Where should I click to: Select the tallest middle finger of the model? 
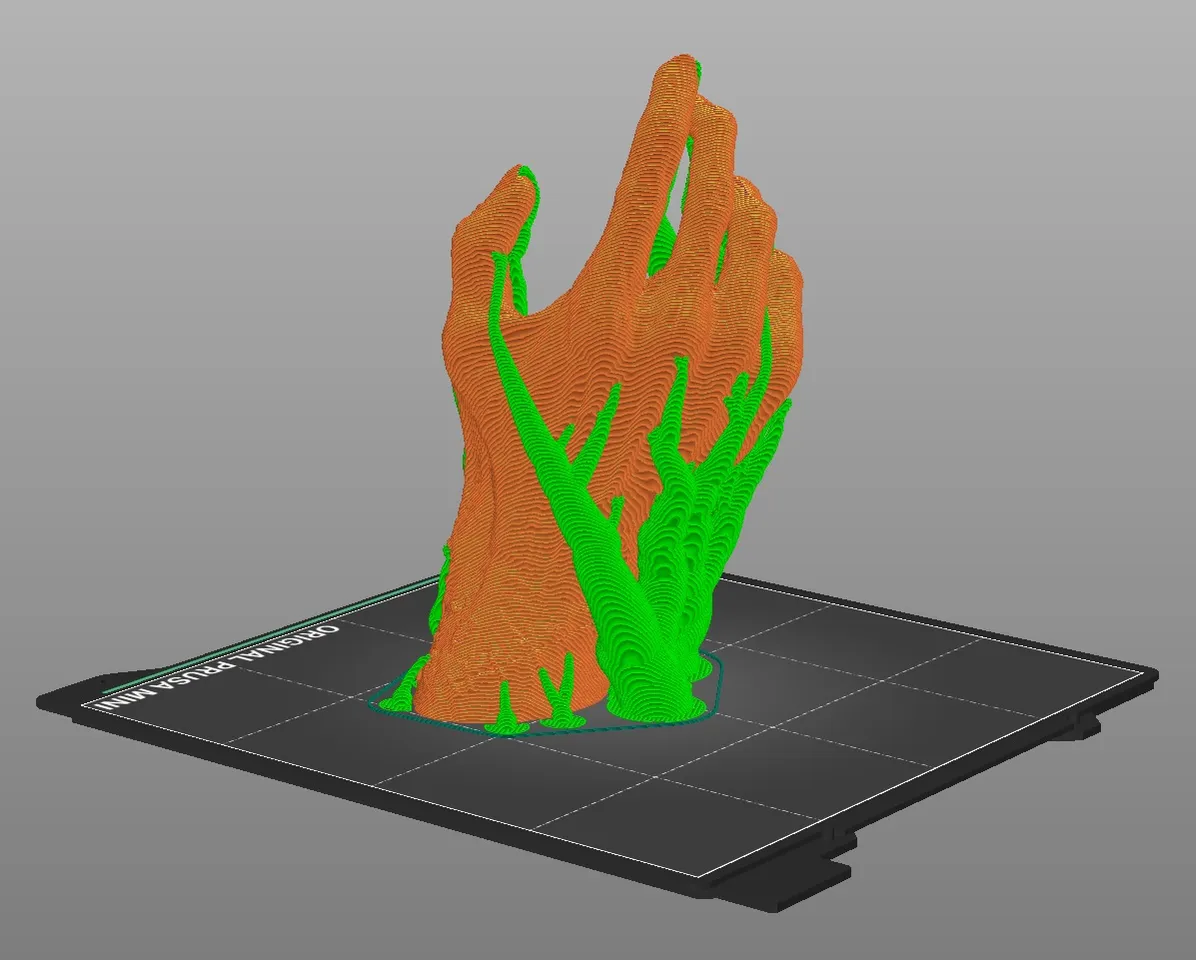tap(670, 120)
